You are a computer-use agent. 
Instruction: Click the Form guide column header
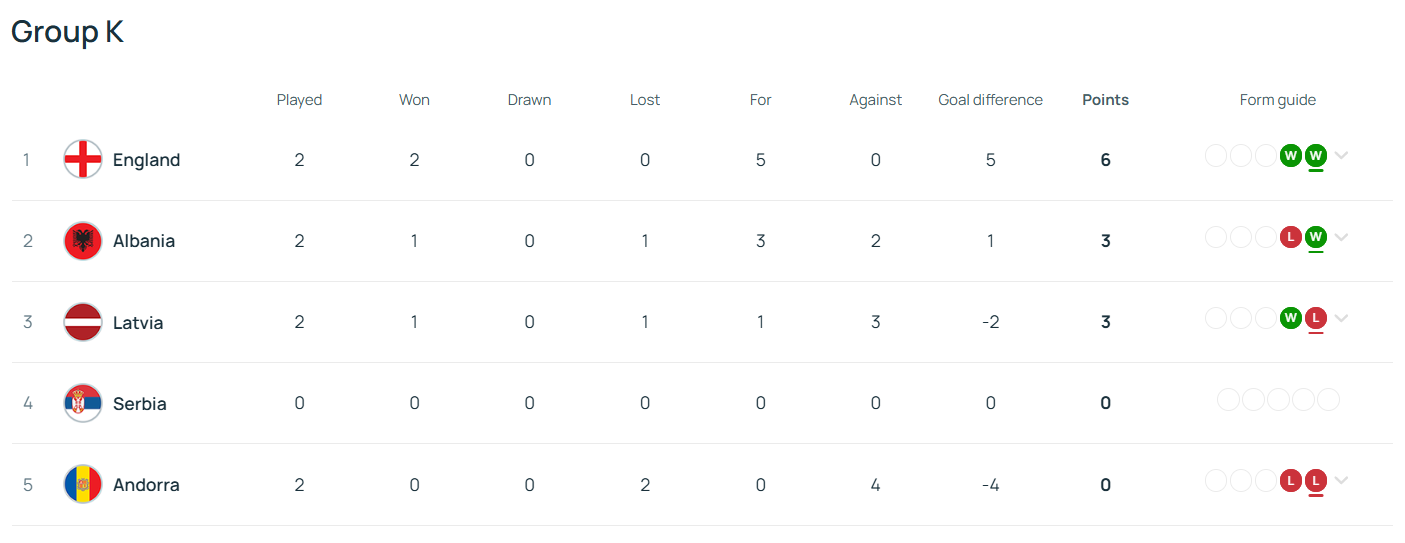coord(1278,100)
